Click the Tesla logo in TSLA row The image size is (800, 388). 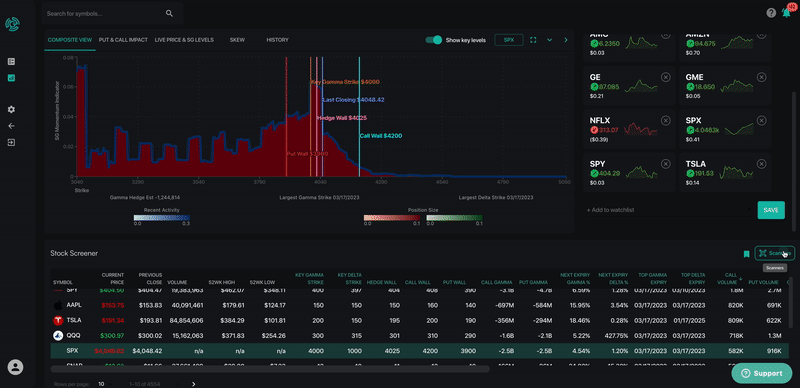(x=58, y=321)
